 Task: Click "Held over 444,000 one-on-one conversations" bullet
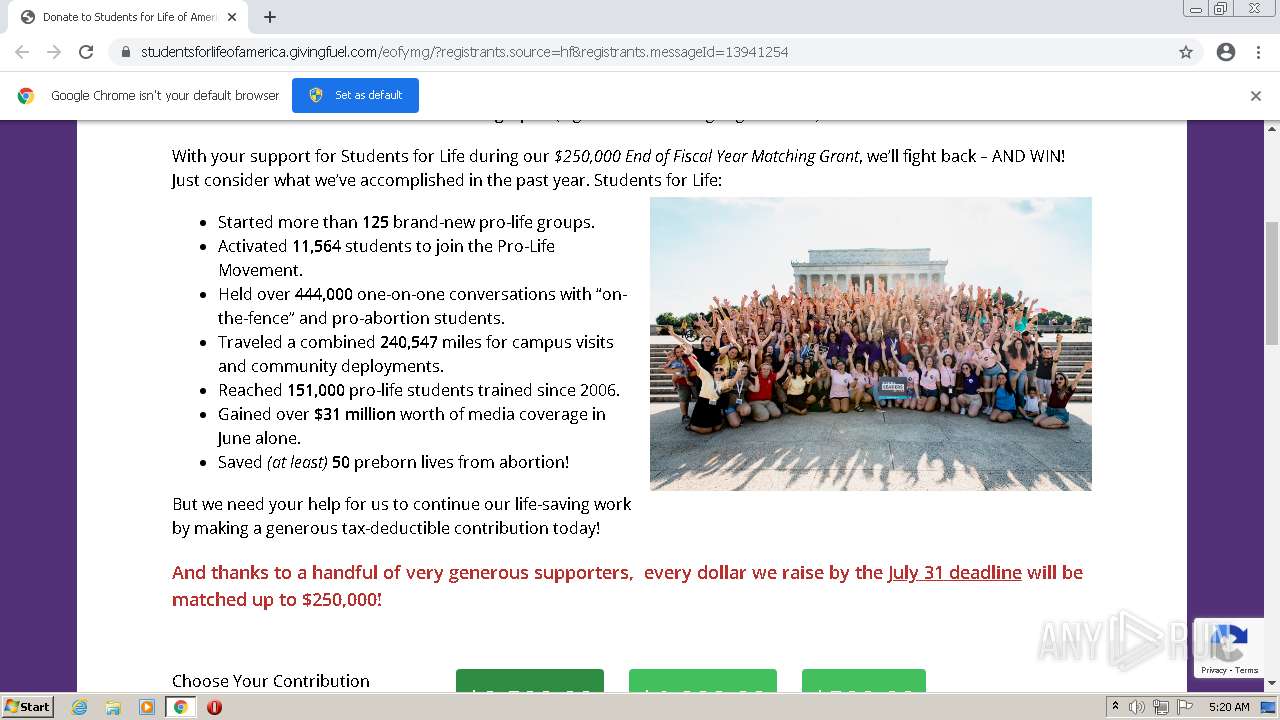[x=422, y=306]
